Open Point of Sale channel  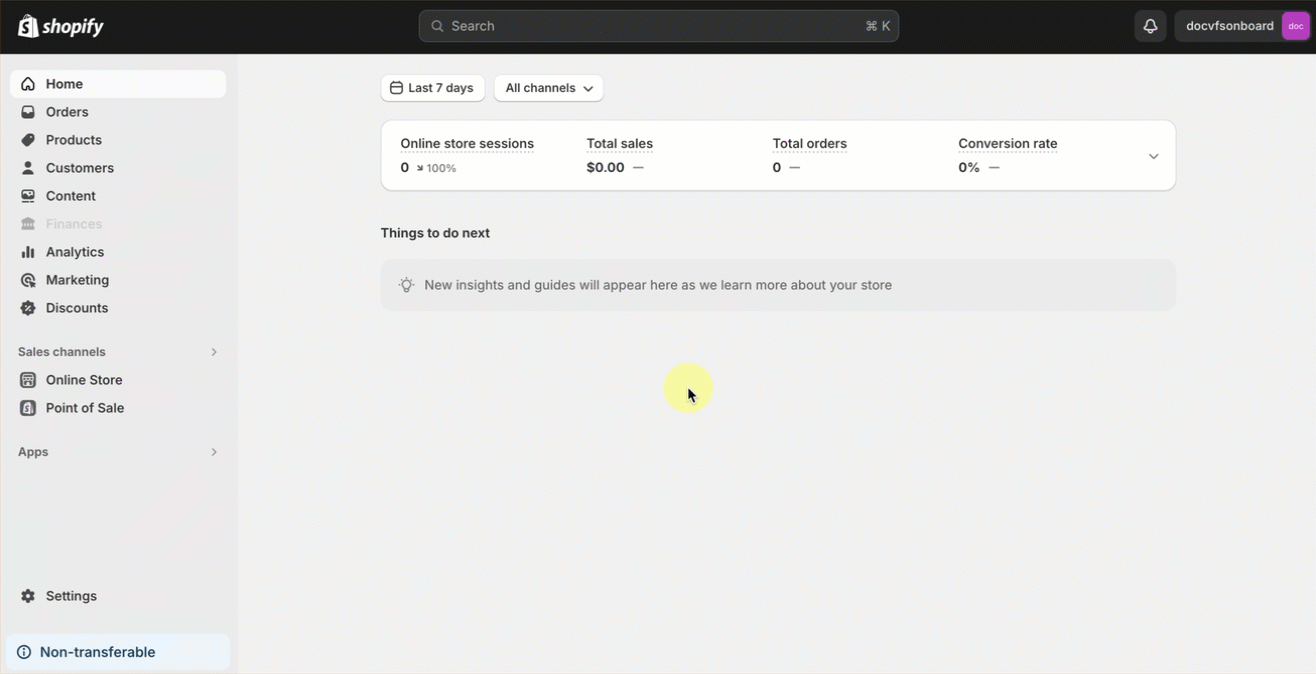click(x=84, y=408)
